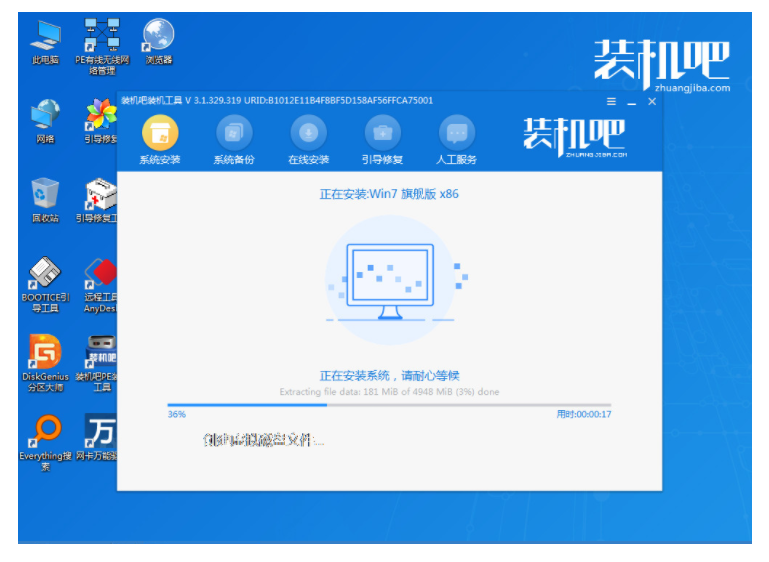Click the 装机吧 logo in the app header
This screenshot has width=769, height=562.
(x=574, y=135)
